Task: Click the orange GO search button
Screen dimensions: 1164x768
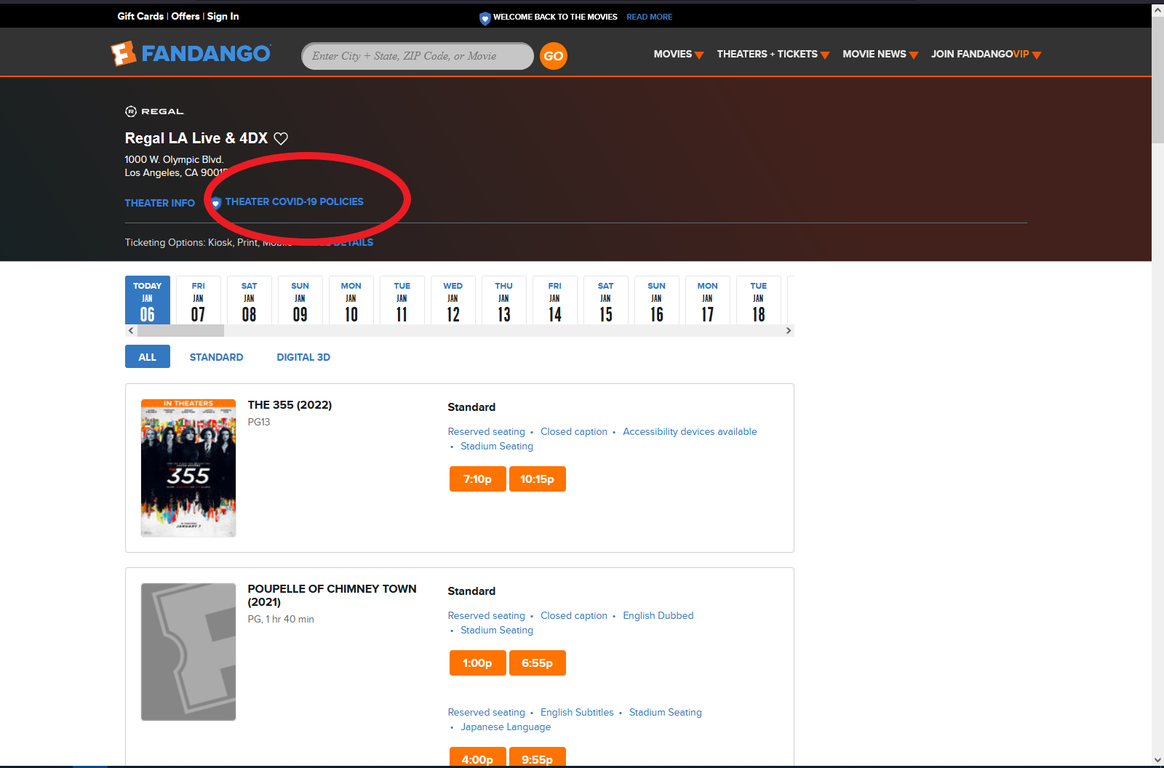Action: (x=553, y=56)
